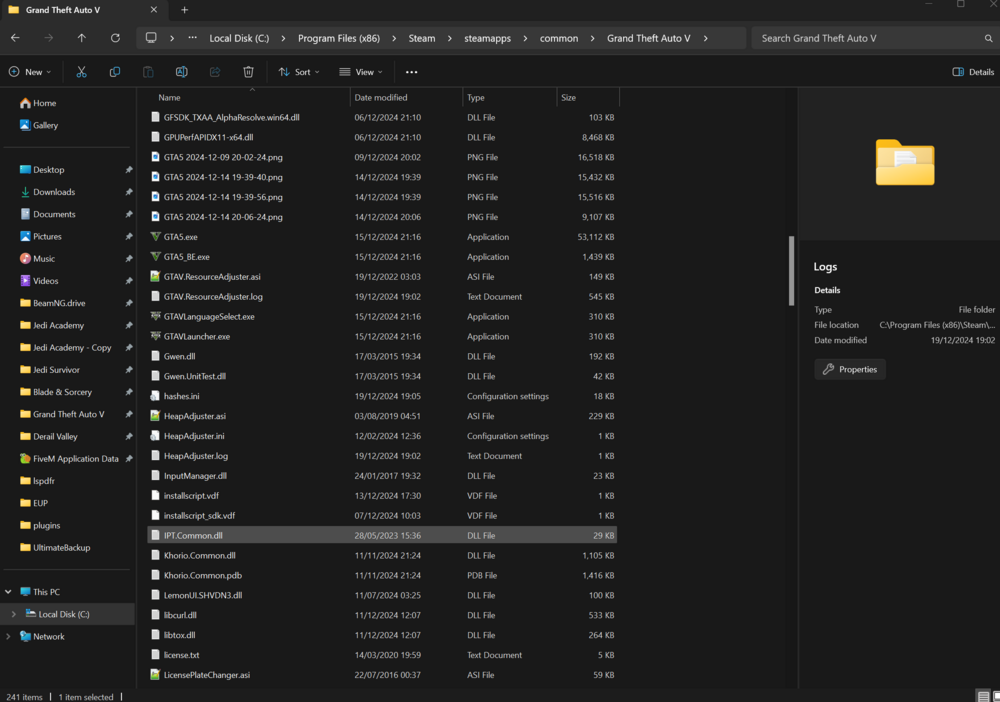Open the steamapps breadcrumb link
This screenshot has width=1000, height=702.
(488, 37)
